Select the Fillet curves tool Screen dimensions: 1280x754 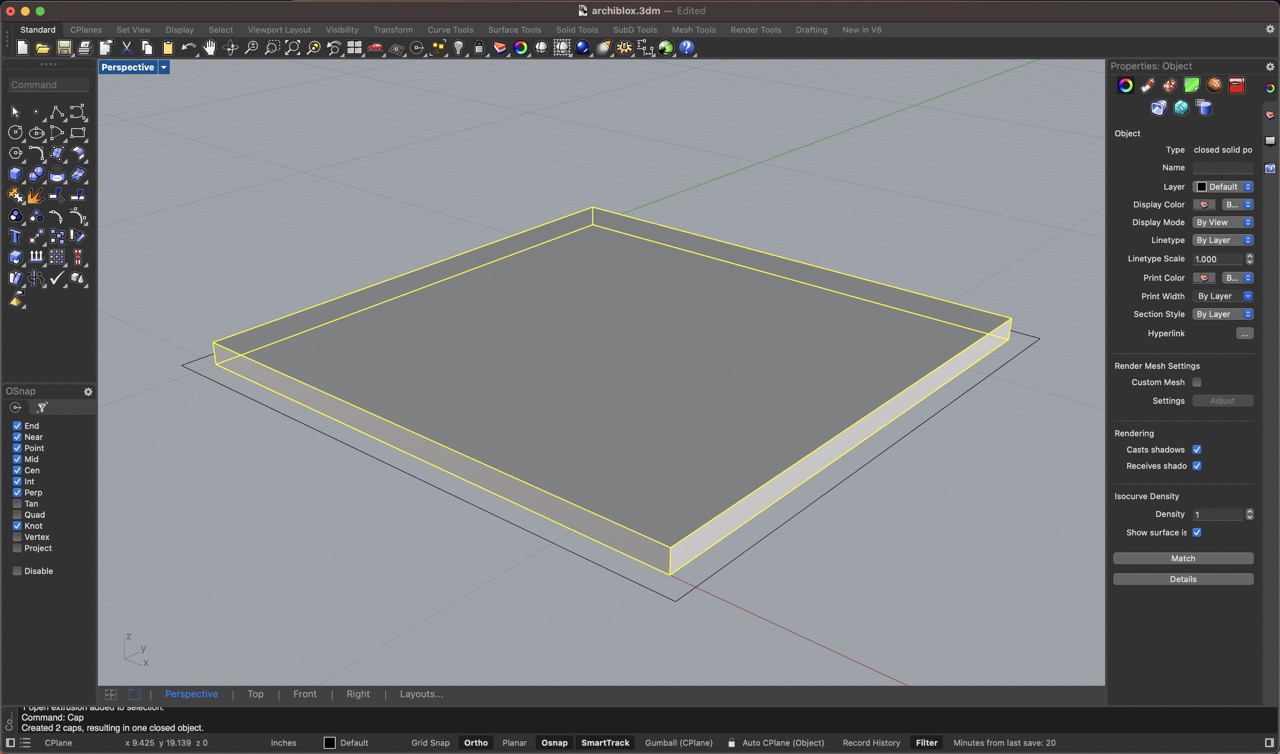[x=36, y=153]
